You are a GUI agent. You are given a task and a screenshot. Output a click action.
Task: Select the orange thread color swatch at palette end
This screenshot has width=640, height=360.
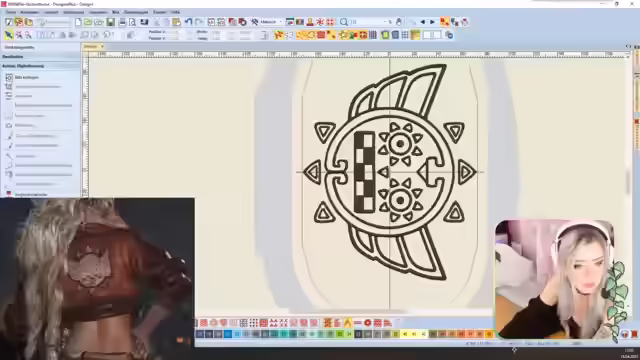pos(489,334)
